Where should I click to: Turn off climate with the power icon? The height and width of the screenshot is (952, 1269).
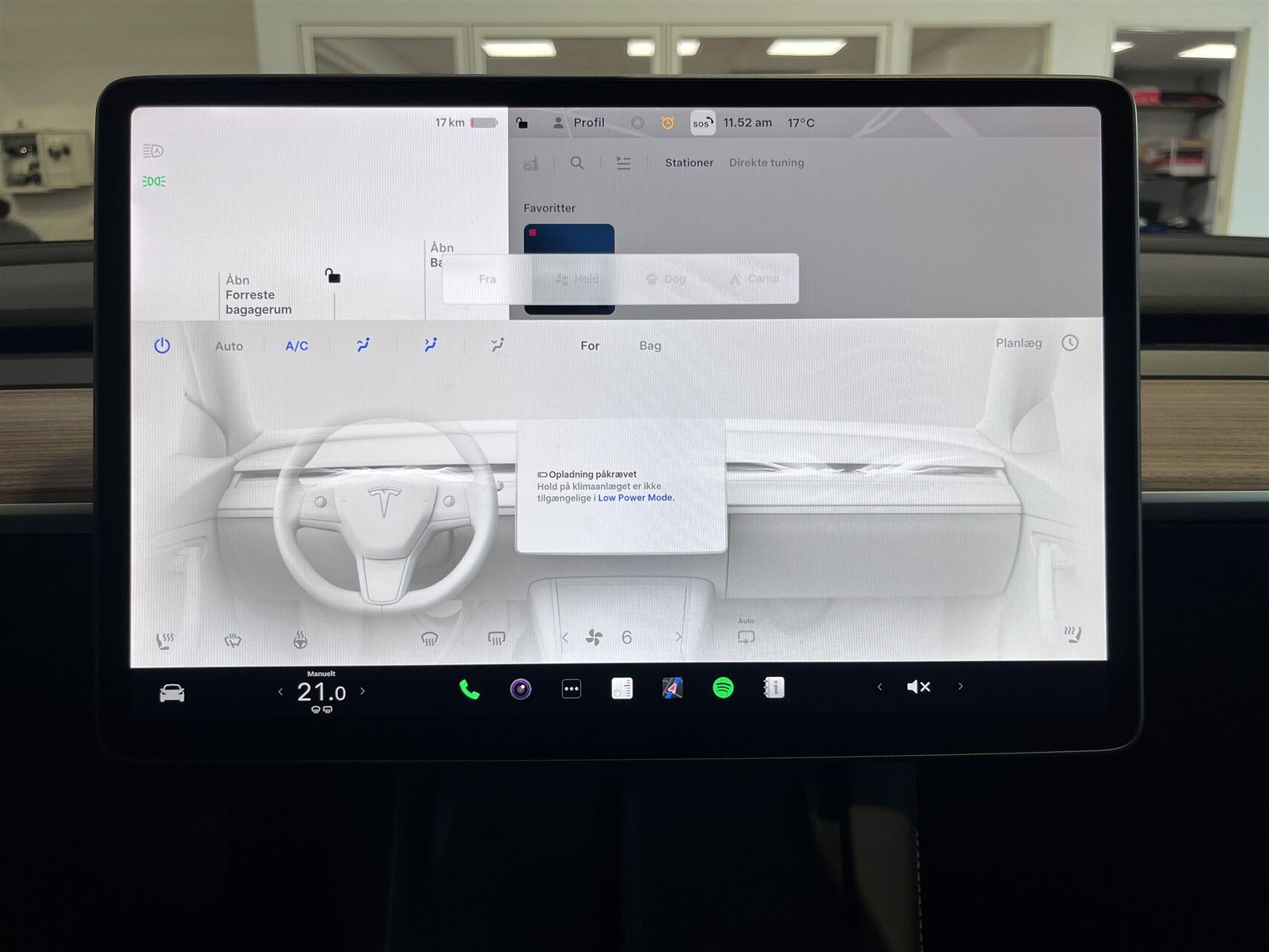click(162, 346)
